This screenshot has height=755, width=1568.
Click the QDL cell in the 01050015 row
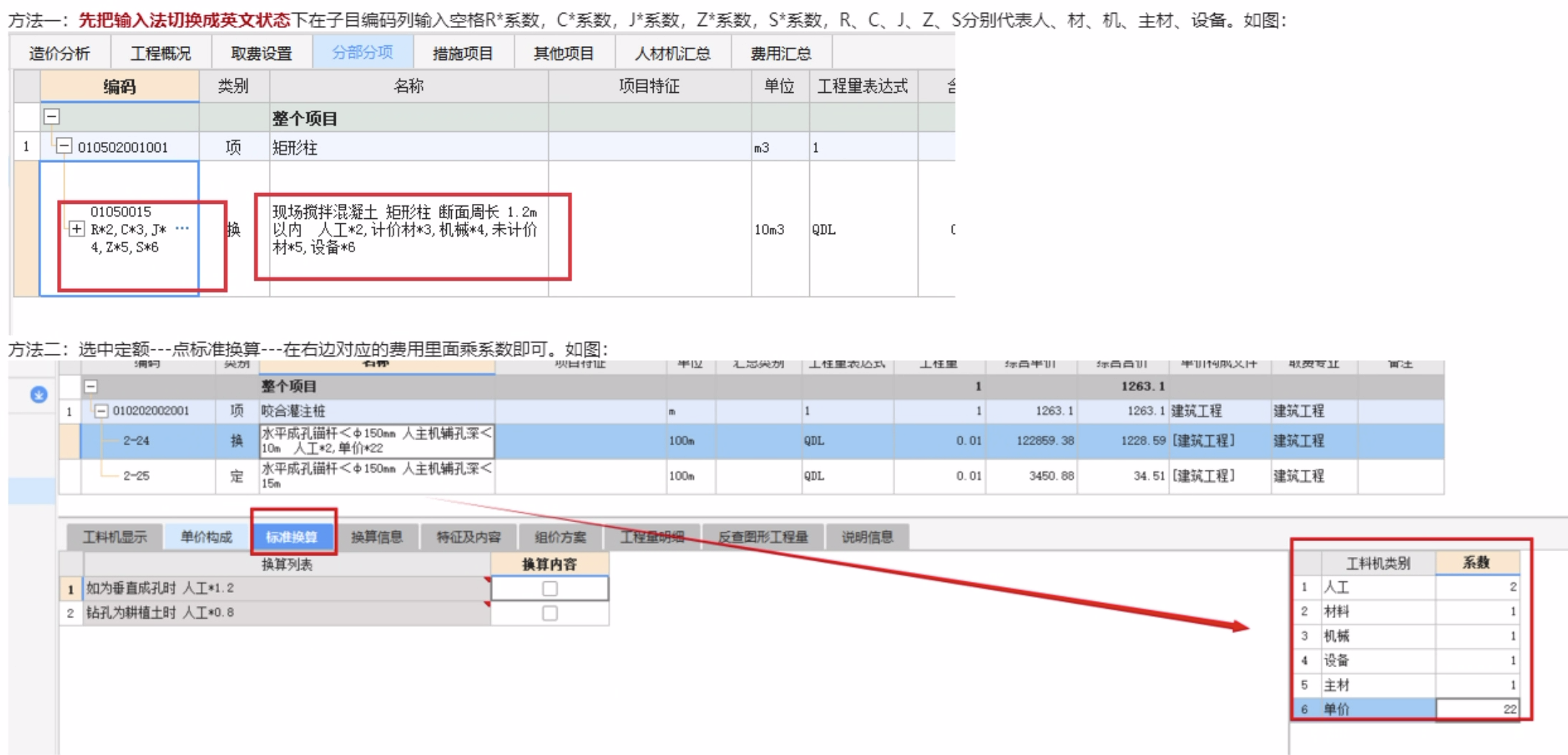(863, 229)
